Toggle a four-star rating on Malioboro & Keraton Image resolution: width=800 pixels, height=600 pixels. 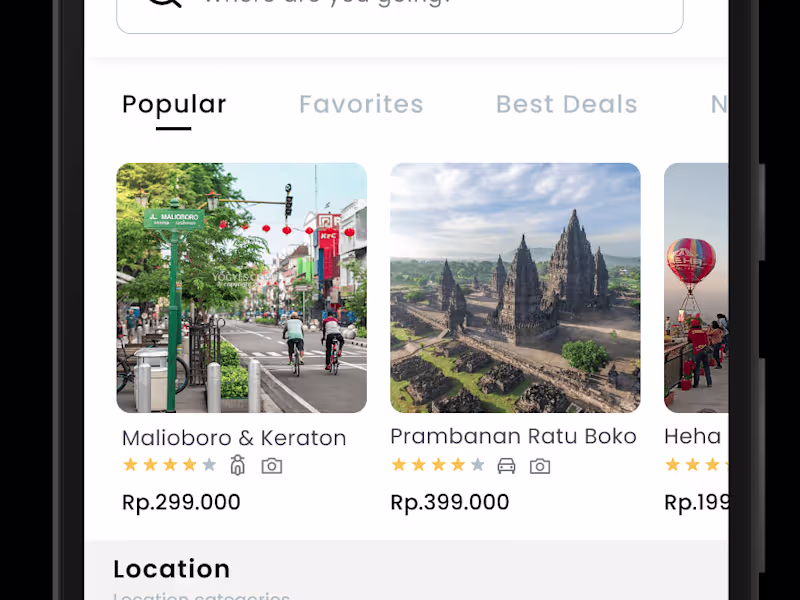(189, 464)
